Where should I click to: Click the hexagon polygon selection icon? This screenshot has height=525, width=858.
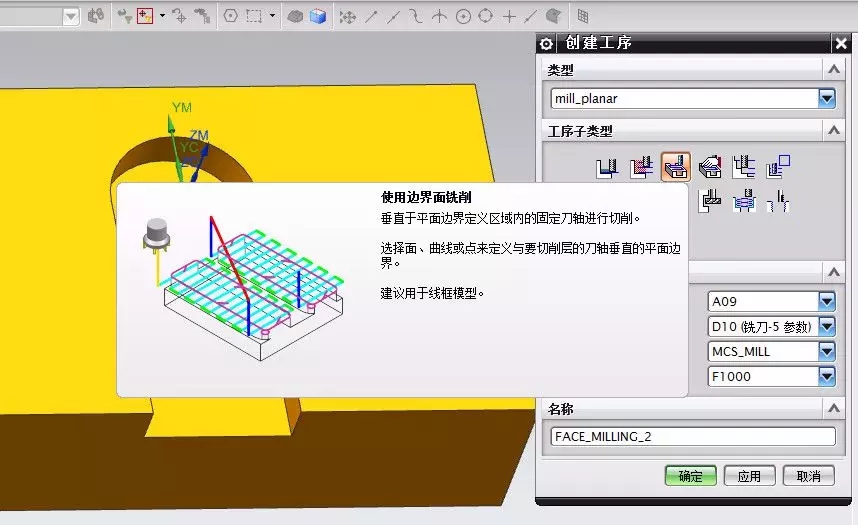230,16
